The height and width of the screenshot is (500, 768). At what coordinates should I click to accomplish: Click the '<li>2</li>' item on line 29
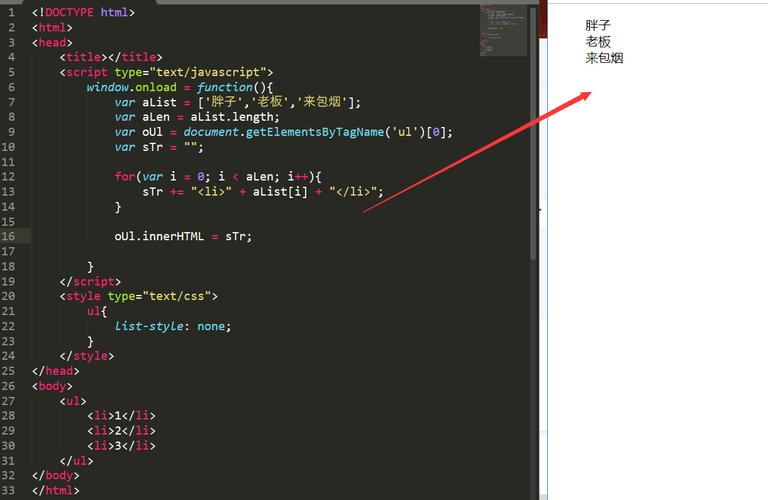coord(121,431)
